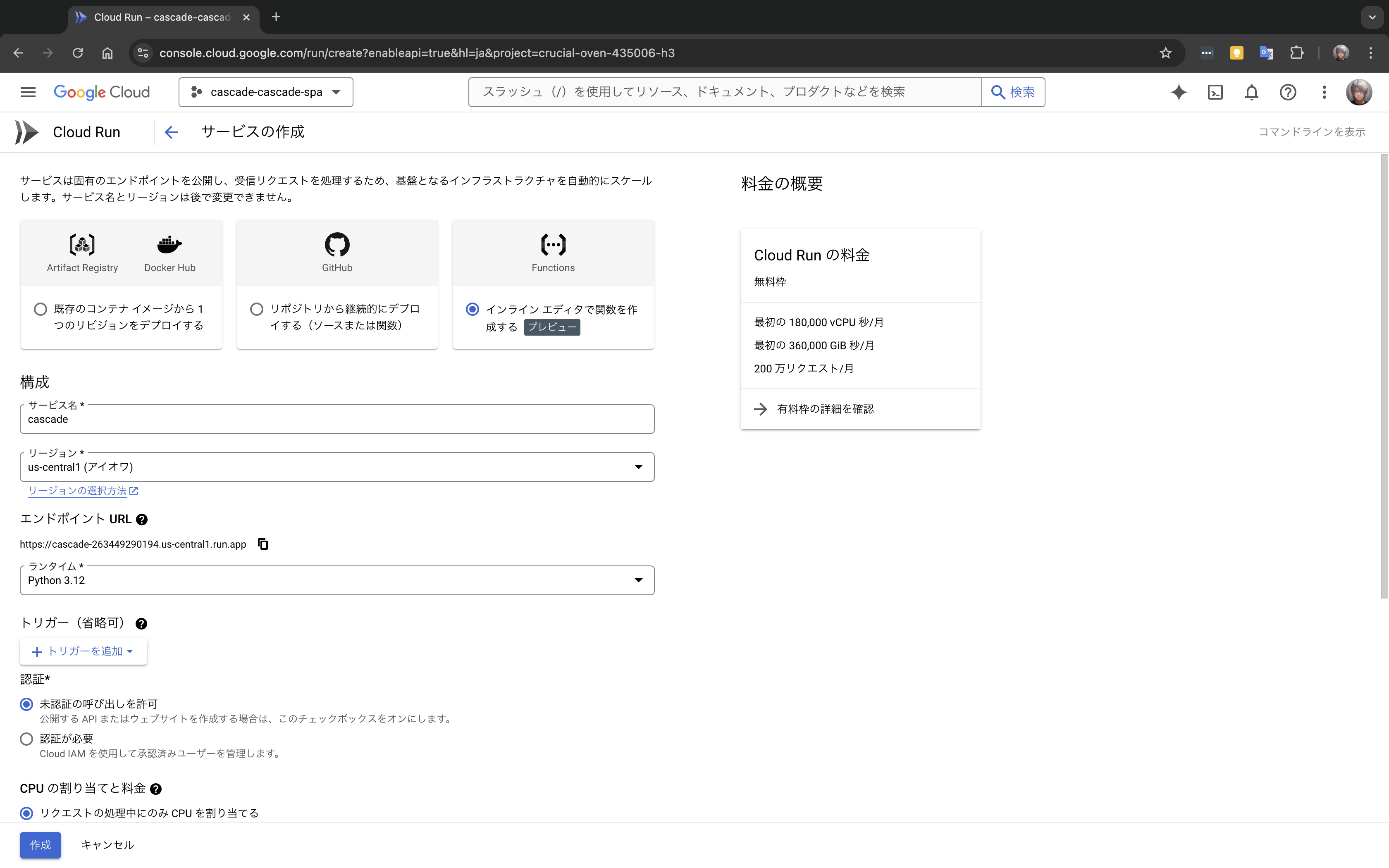Select 既存のコンテナ イメージ deploy radio option
This screenshot has width=1389, height=868.
point(40,310)
